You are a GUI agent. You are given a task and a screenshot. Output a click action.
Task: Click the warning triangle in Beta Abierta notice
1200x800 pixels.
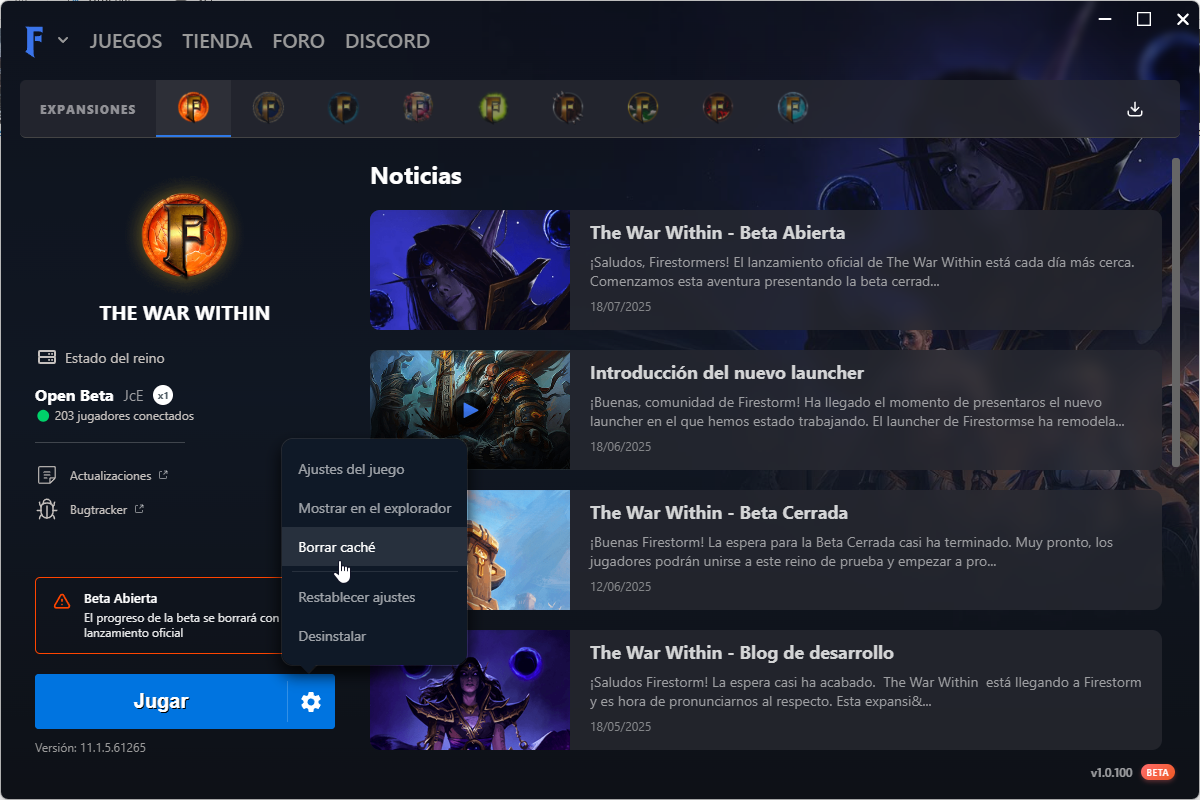(62, 601)
